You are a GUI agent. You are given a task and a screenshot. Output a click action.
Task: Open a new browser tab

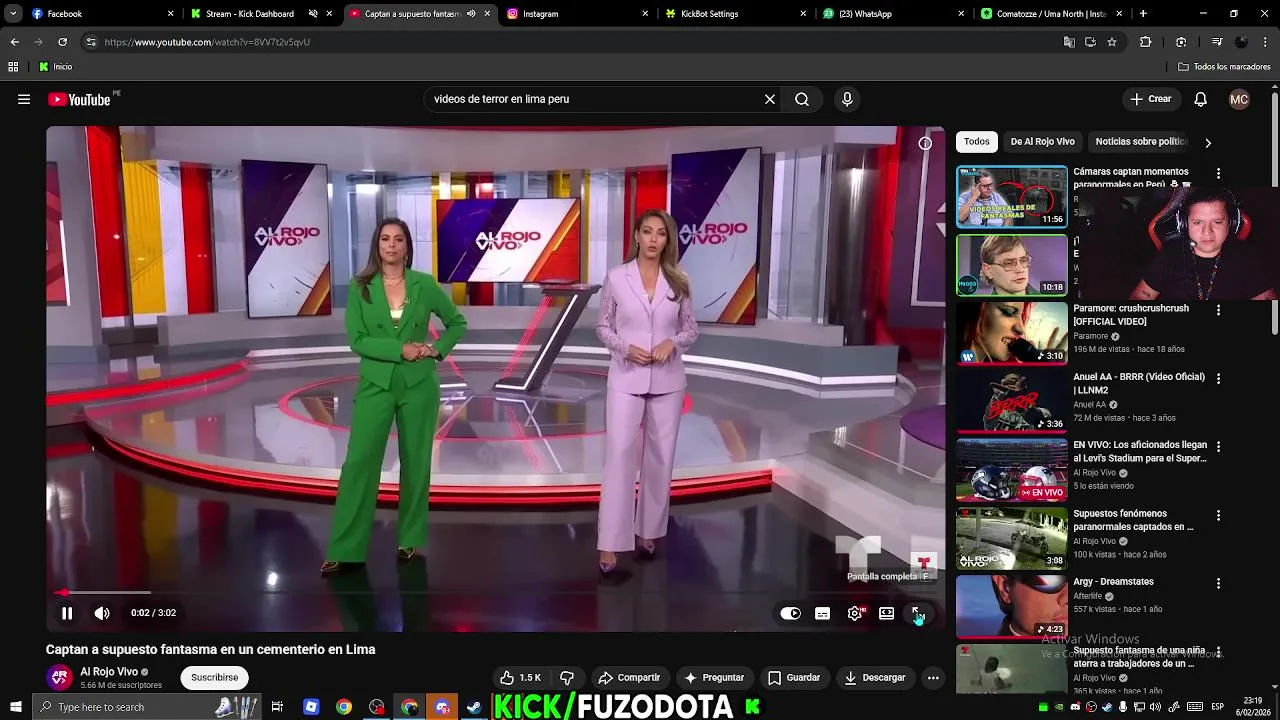pyautogui.click(x=1143, y=14)
